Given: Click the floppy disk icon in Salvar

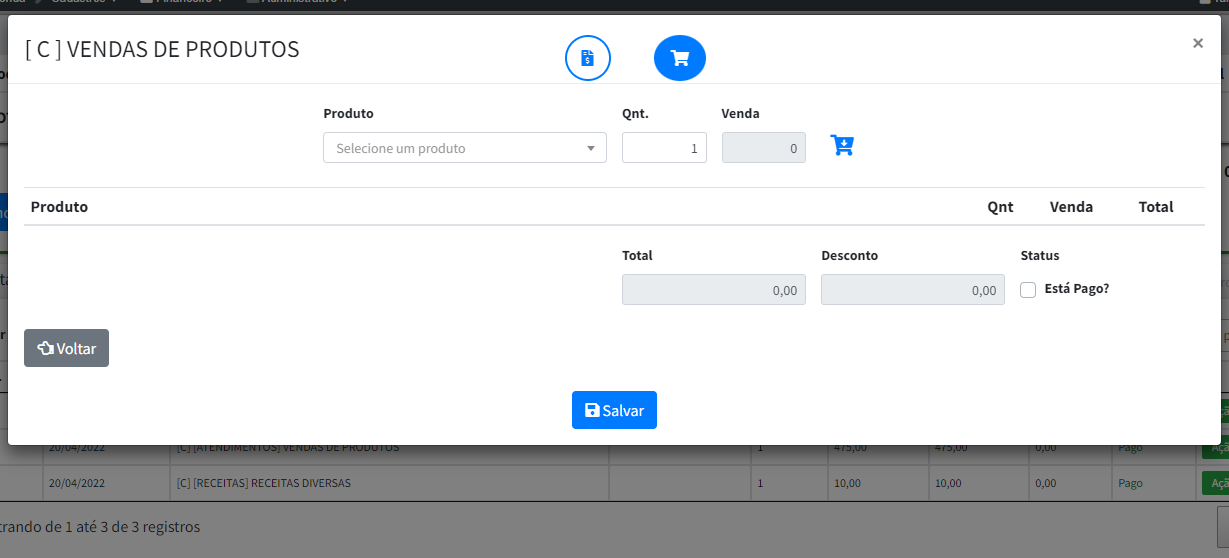Looking at the screenshot, I should pyautogui.click(x=592, y=410).
